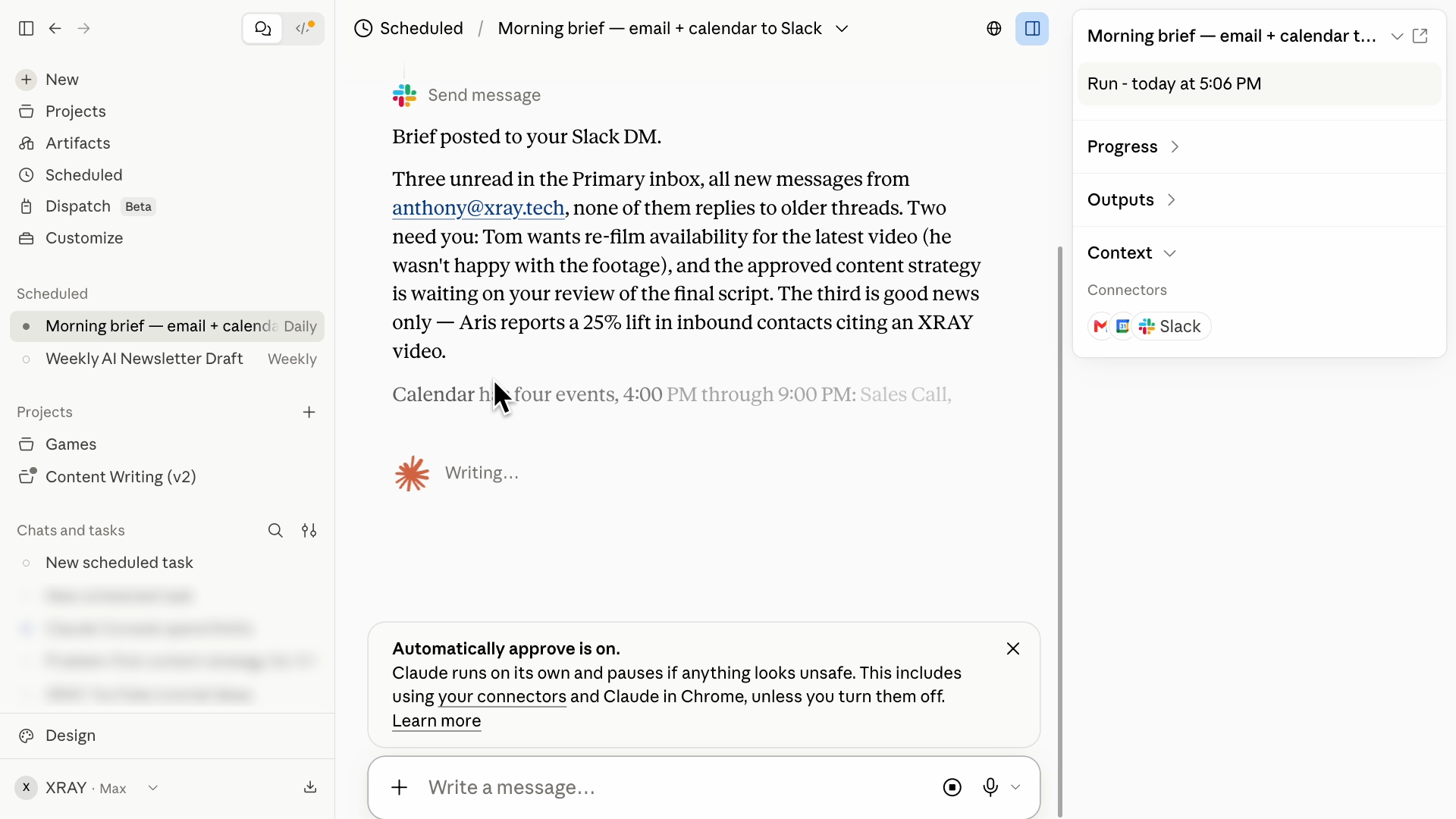The height and width of the screenshot is (819, 1456).
Task: Open Design in the sidebar
Action: tap(70, 736)
